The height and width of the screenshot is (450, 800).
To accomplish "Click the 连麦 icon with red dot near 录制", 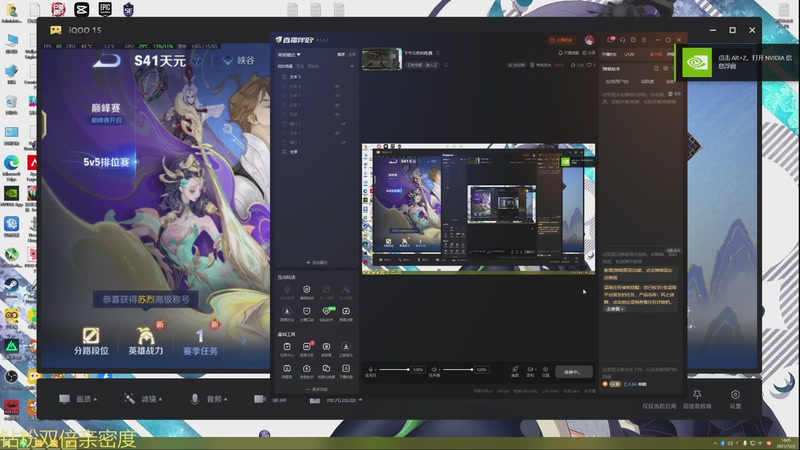I will (x=515, y=370).
